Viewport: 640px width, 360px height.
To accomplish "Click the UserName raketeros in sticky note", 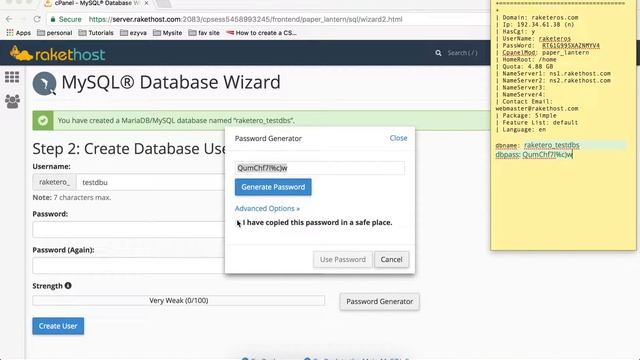I will tap(555, 38).
